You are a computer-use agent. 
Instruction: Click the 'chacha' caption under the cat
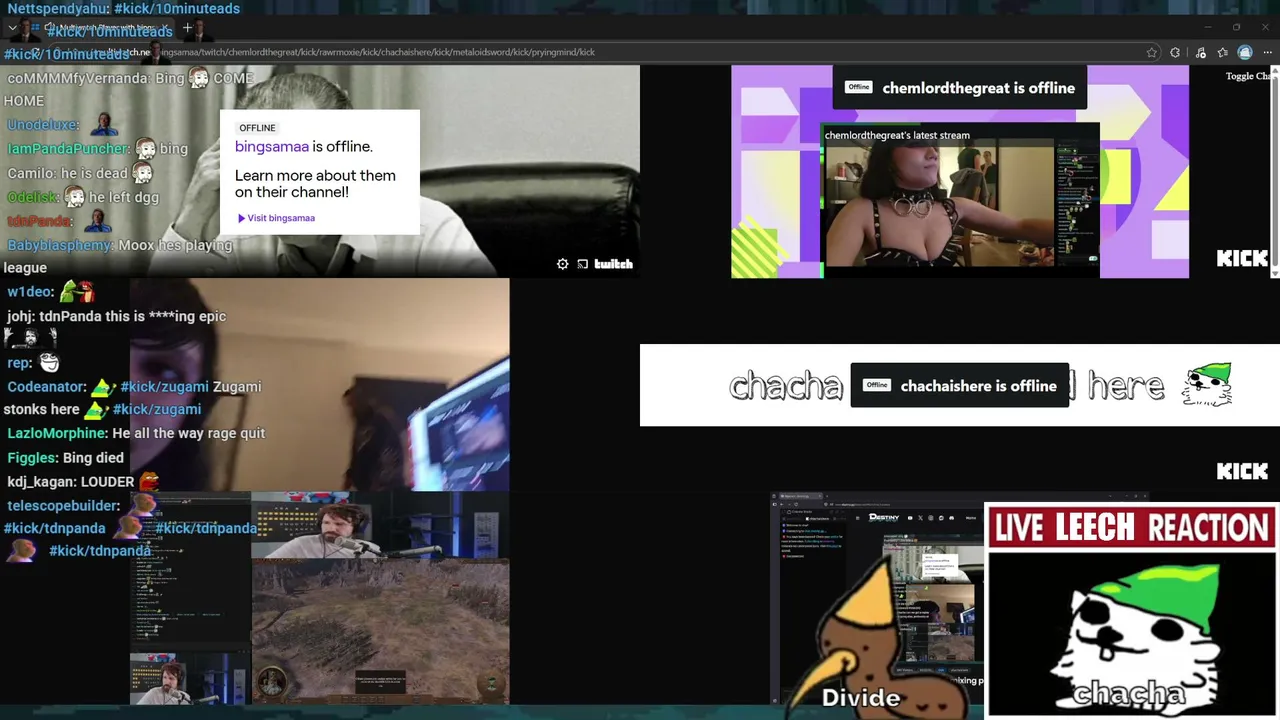pos(1130,693)
